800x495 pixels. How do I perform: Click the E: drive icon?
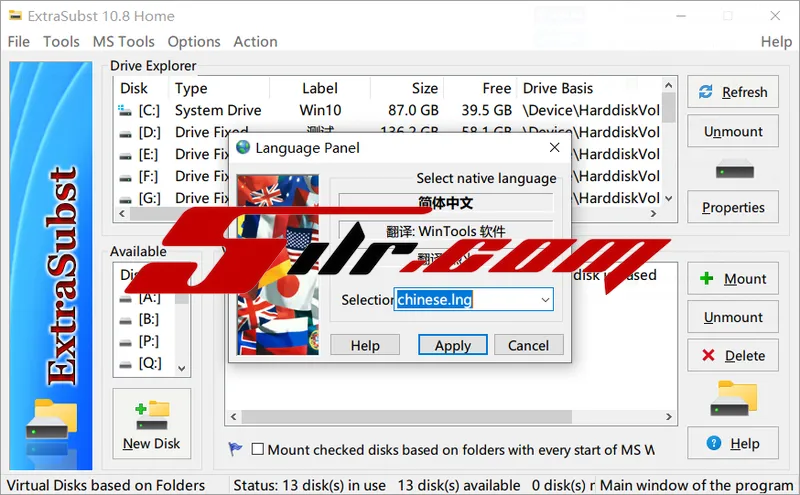pos(126,156)
